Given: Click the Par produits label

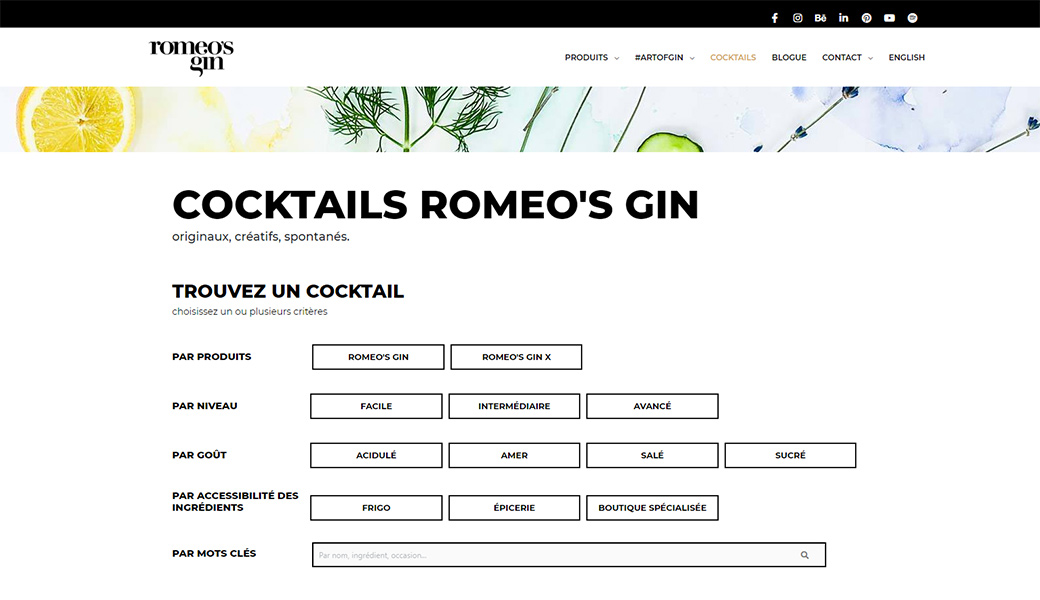Looking at the screenshot, I should coord(212,357).
